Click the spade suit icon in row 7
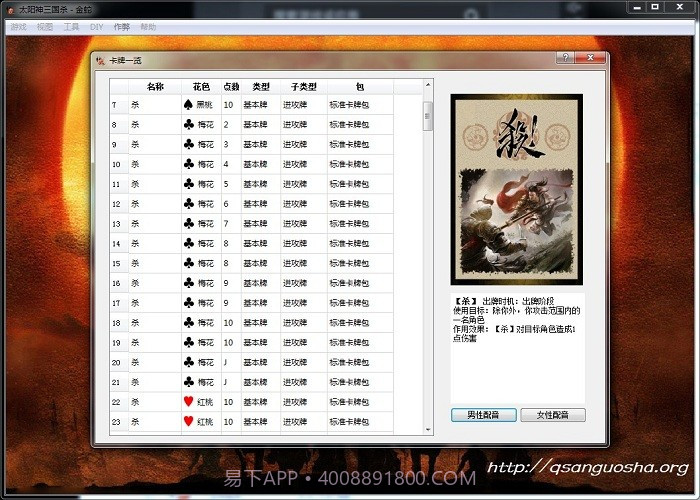The image size is (700, 500). (188, 105)
